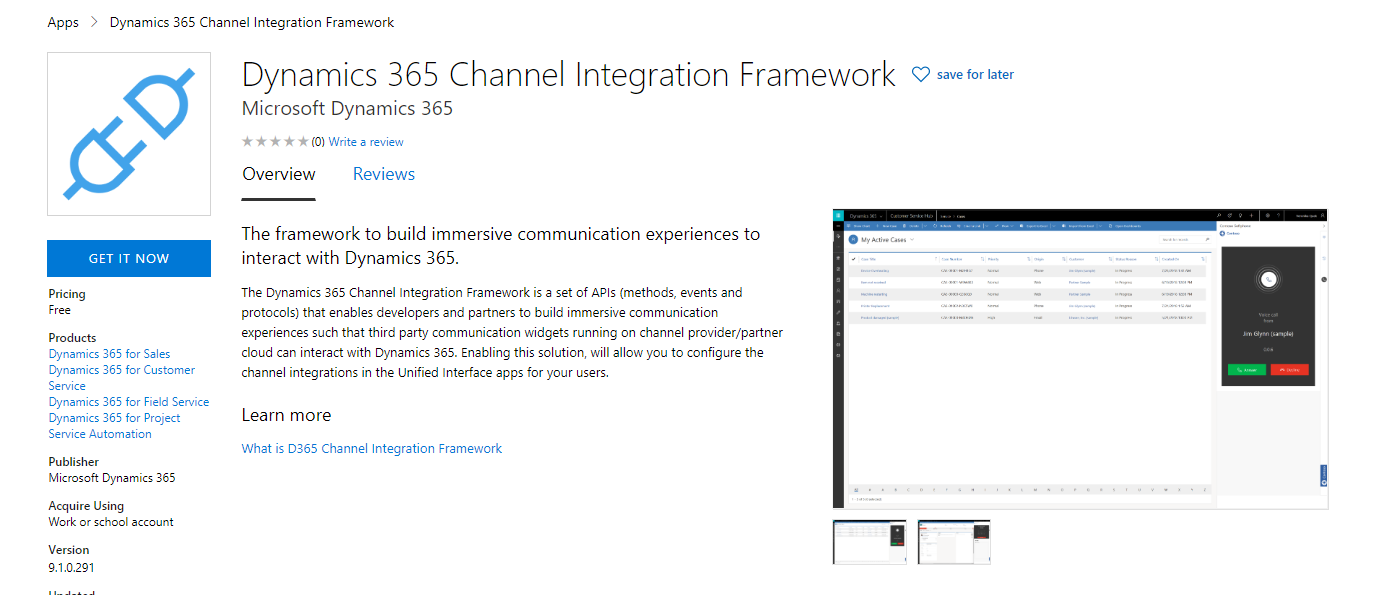Click the heart save for later icon
1398x595 pixels.
click(921, 75)
